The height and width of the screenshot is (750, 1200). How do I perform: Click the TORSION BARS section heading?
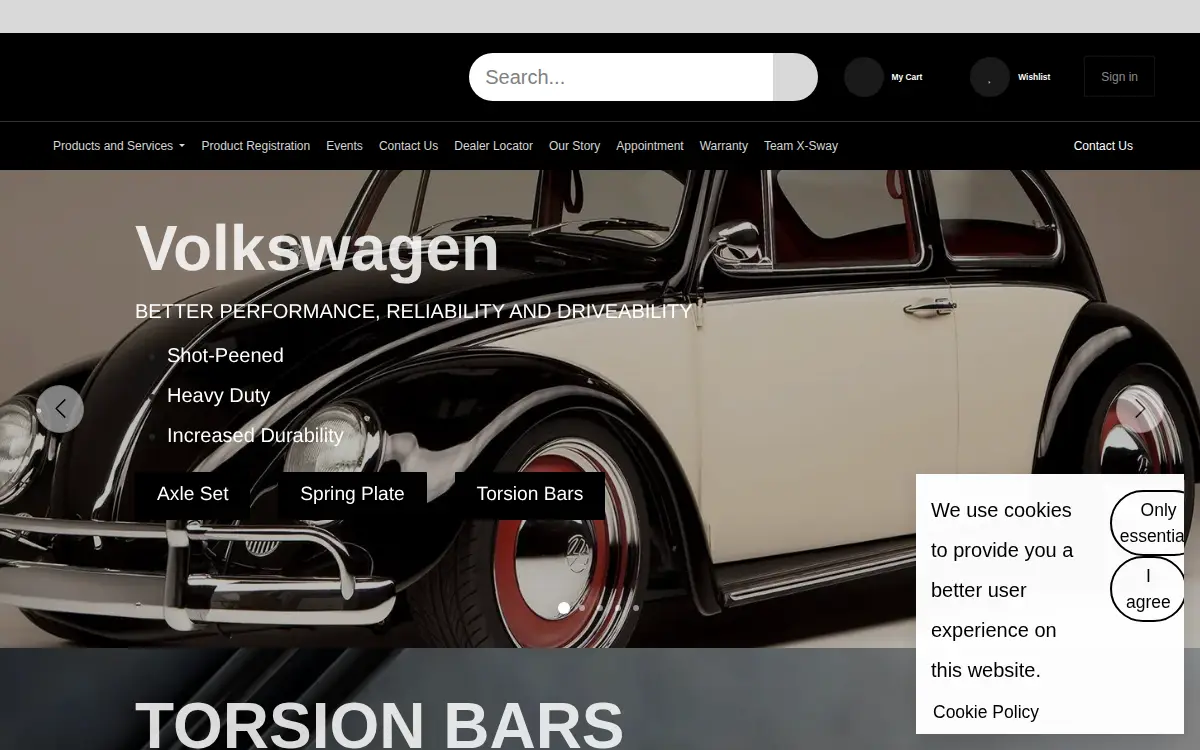pyautogui.click(x=379, y=724)
